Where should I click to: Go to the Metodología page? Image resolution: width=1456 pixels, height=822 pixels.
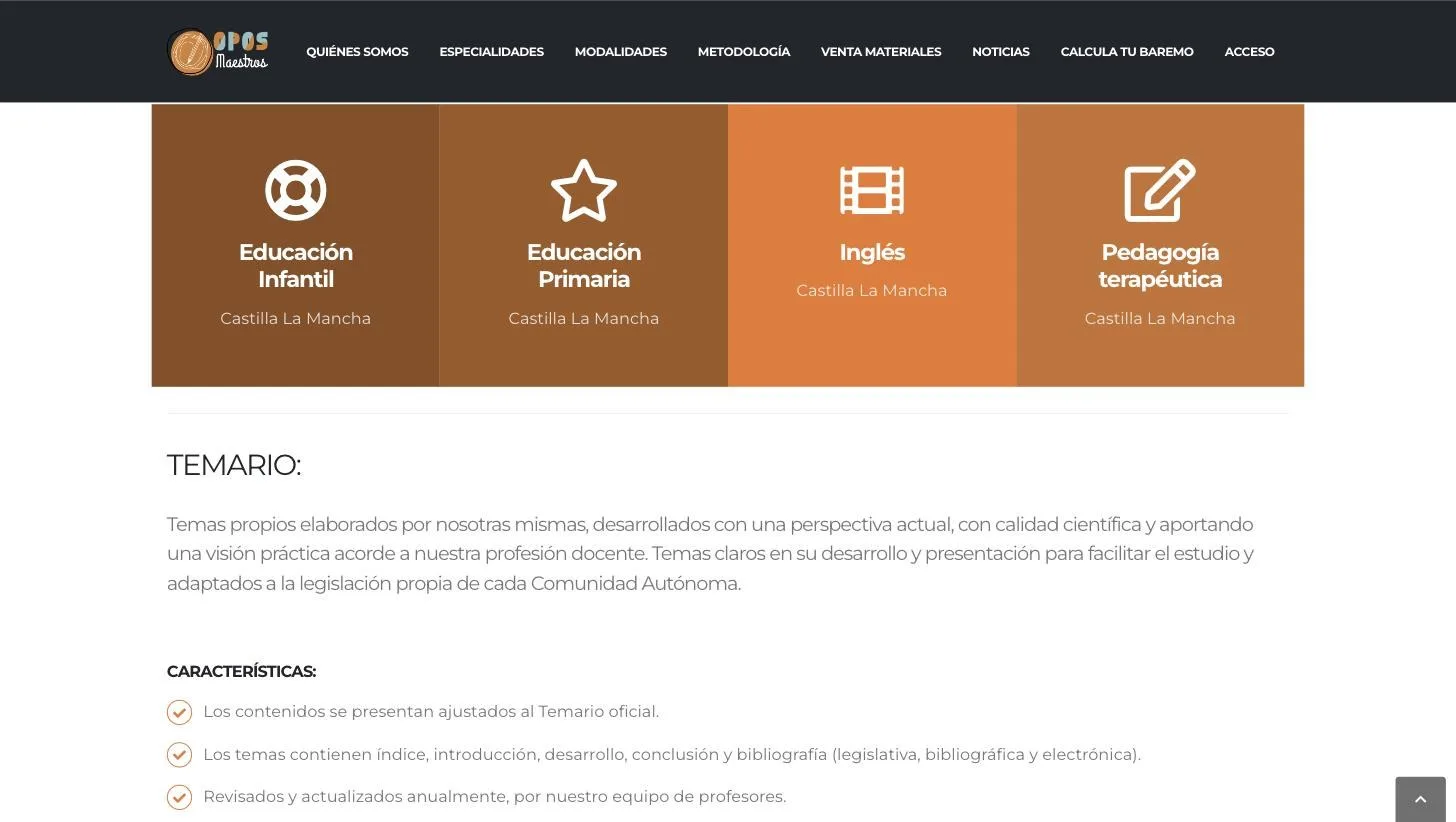tap(744, 52)
